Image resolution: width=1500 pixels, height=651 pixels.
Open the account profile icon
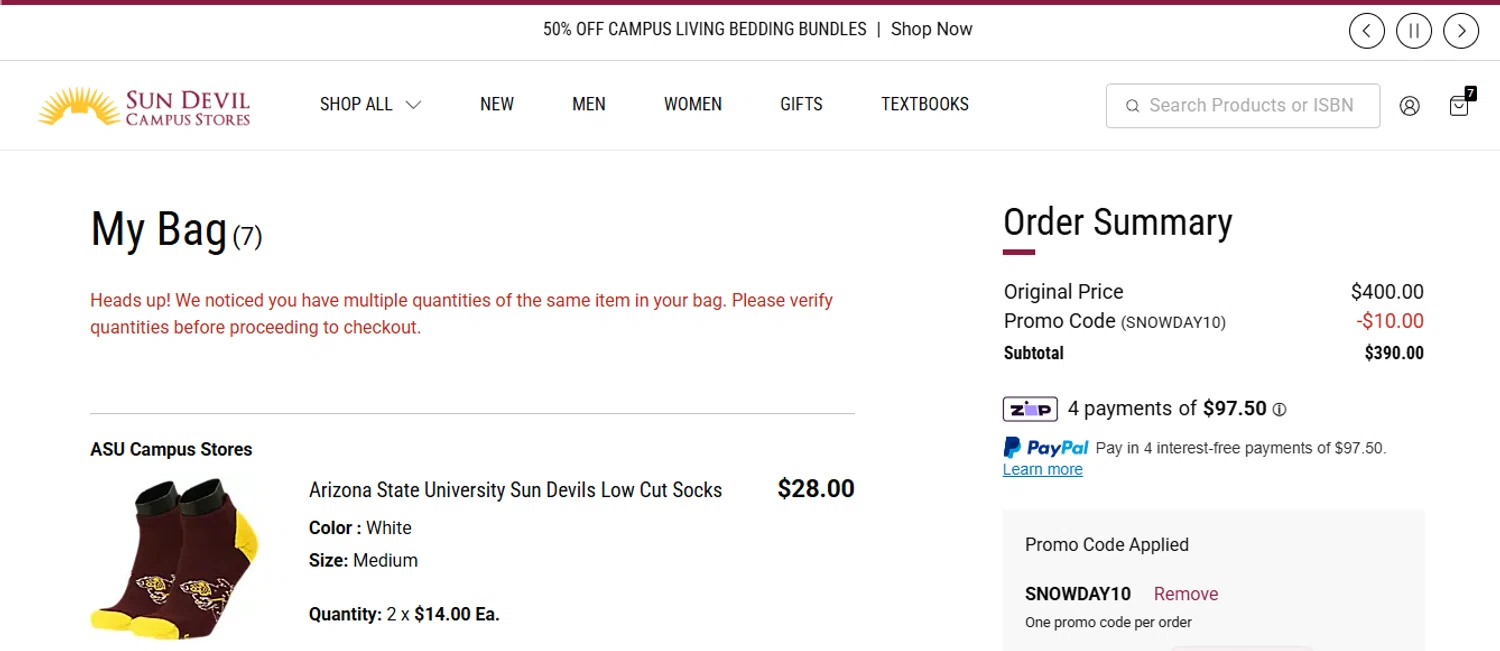pos(1409,106)
